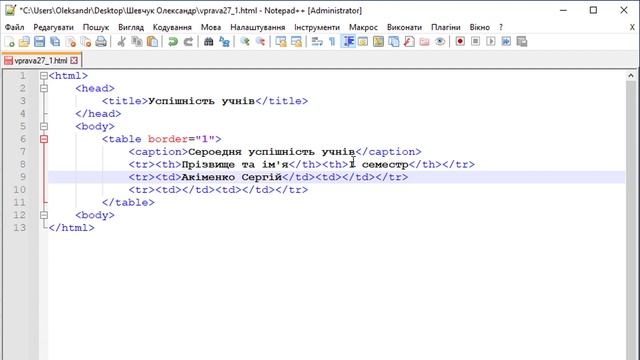
Task: Close the document with the menu-bar X
Action: tap(632, 27)
